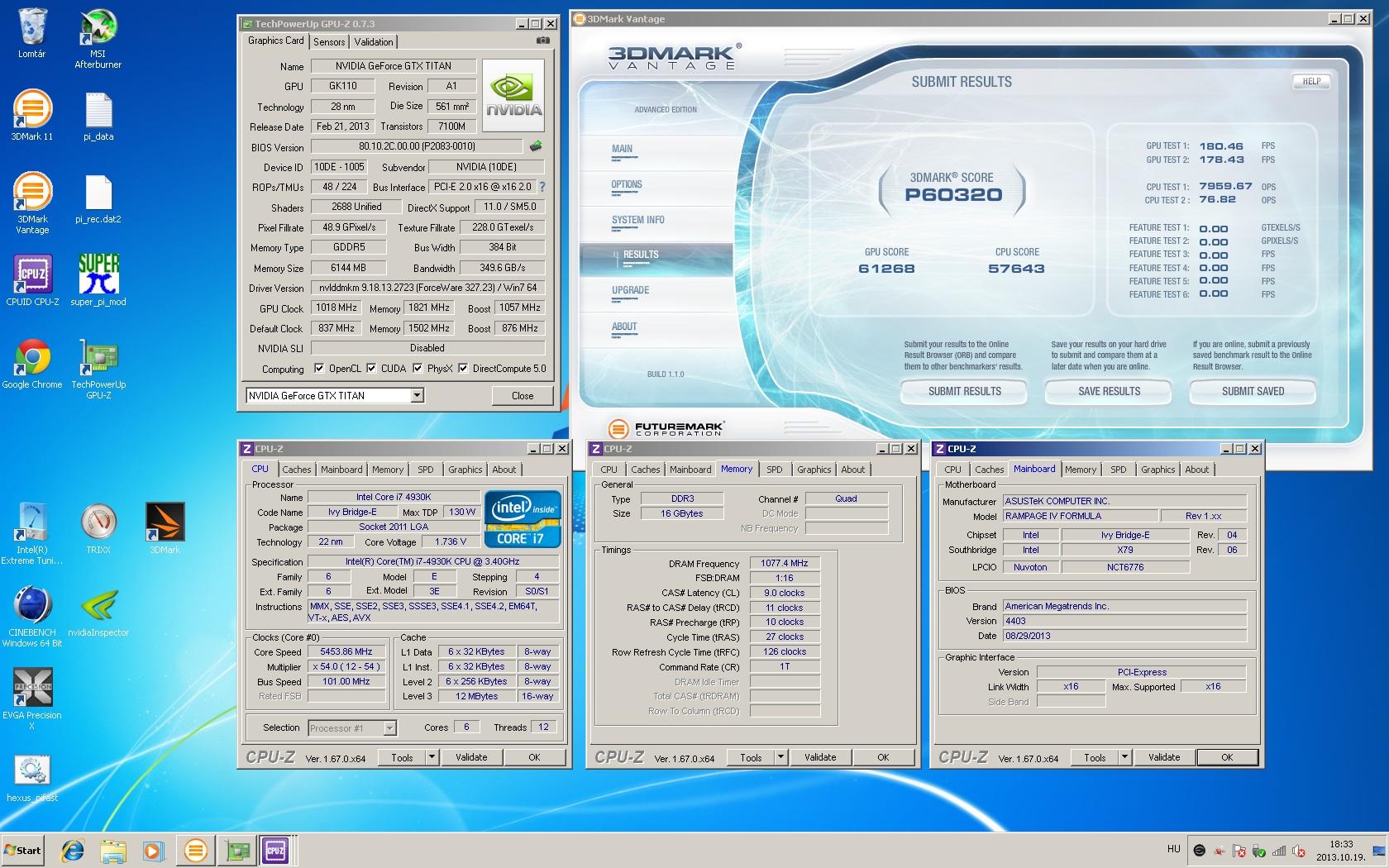Open the volume icon in the system tray
Image resolution: width=1389 pixels, height=868 pixels.
coord(1299,850)
